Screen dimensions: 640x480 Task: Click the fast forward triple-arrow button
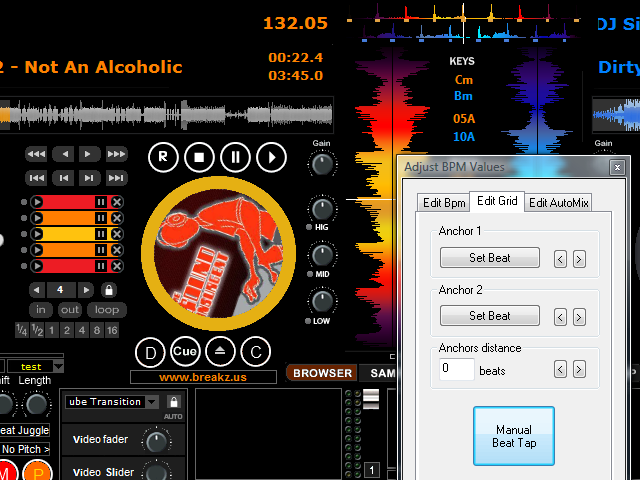pos(116,154)
